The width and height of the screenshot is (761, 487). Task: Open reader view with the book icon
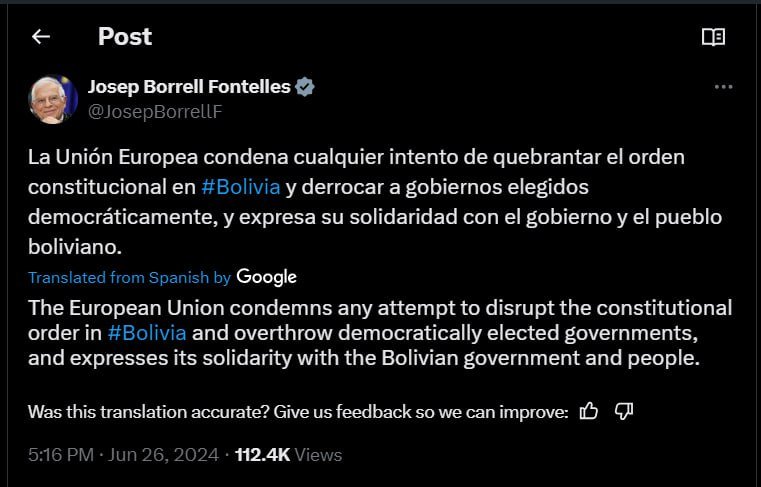(713, 37)
